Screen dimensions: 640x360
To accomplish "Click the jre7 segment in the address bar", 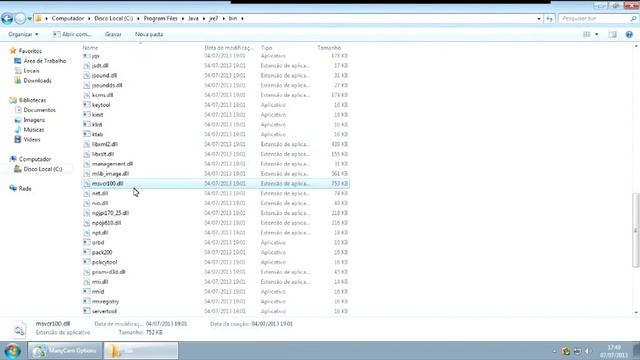I will (213, 18).
